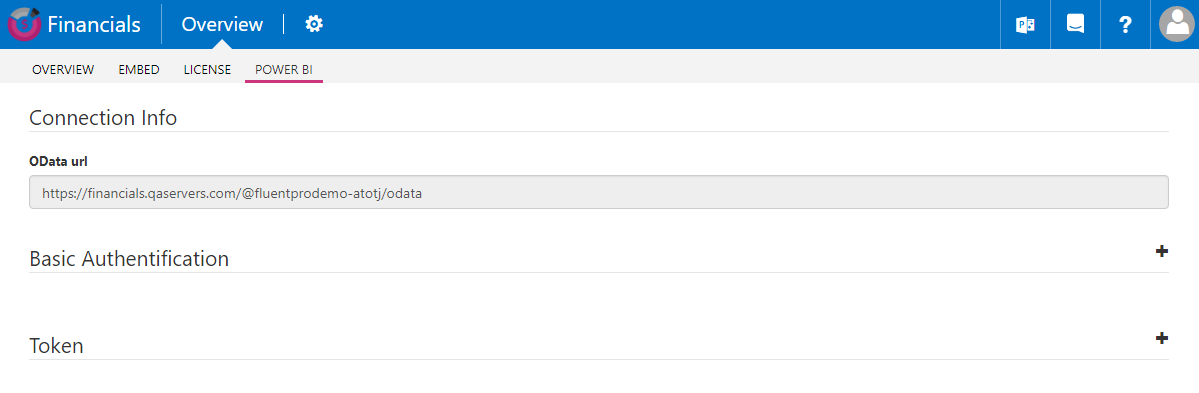Open the feedback chat bubble icon
The height and width of the screenshot is (393, 1199).
coord(1075,25)
